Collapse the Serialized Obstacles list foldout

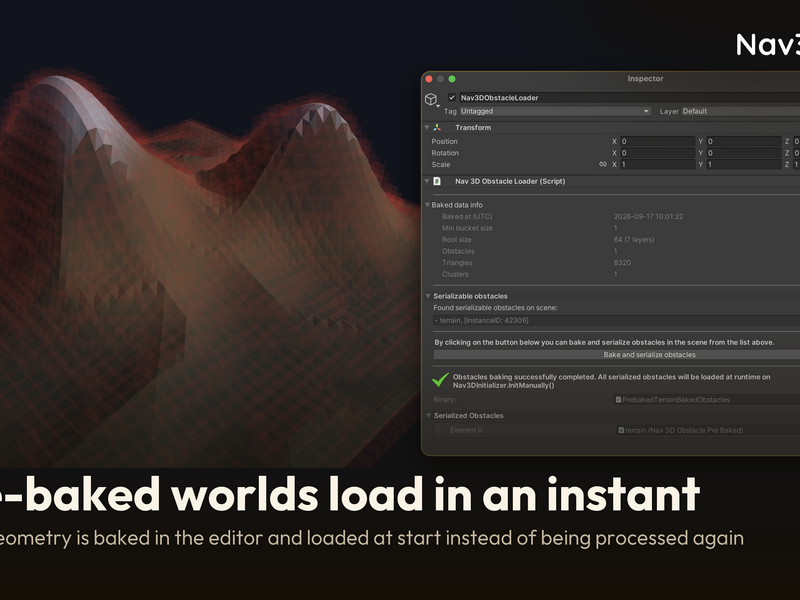(429, 415)
